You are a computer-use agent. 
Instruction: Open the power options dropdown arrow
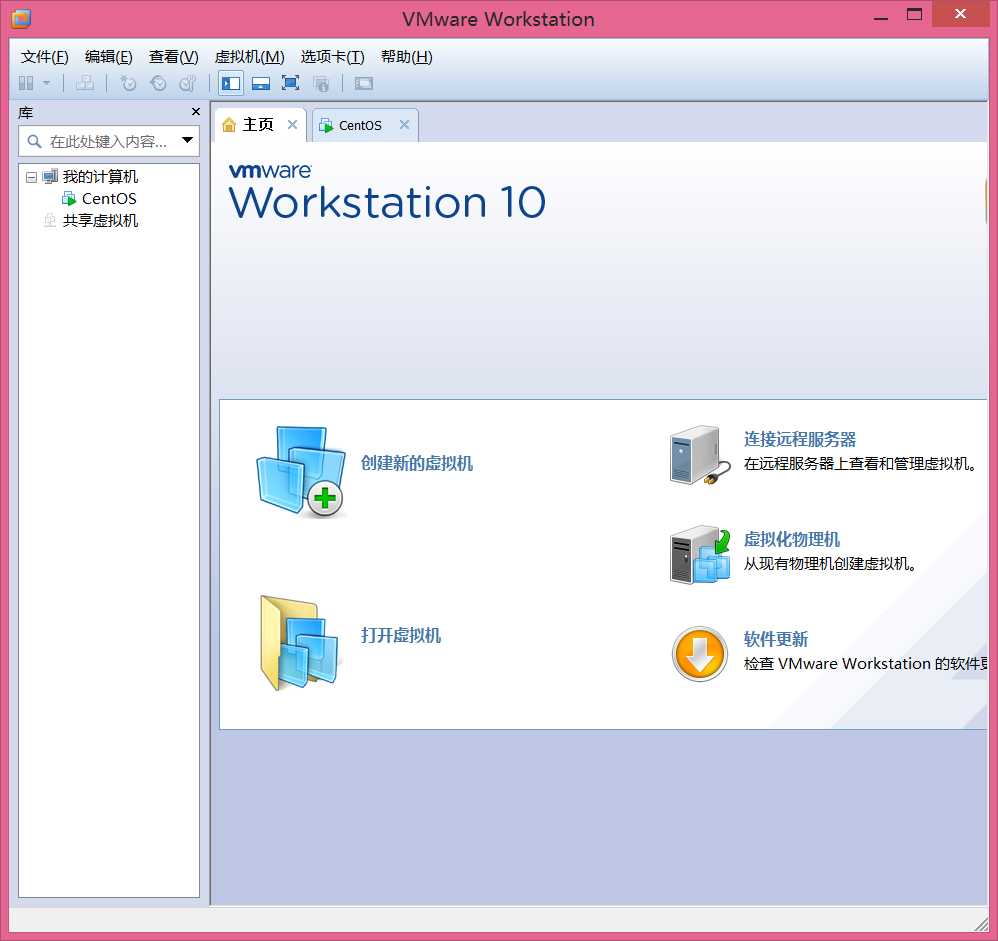point(46,83)
